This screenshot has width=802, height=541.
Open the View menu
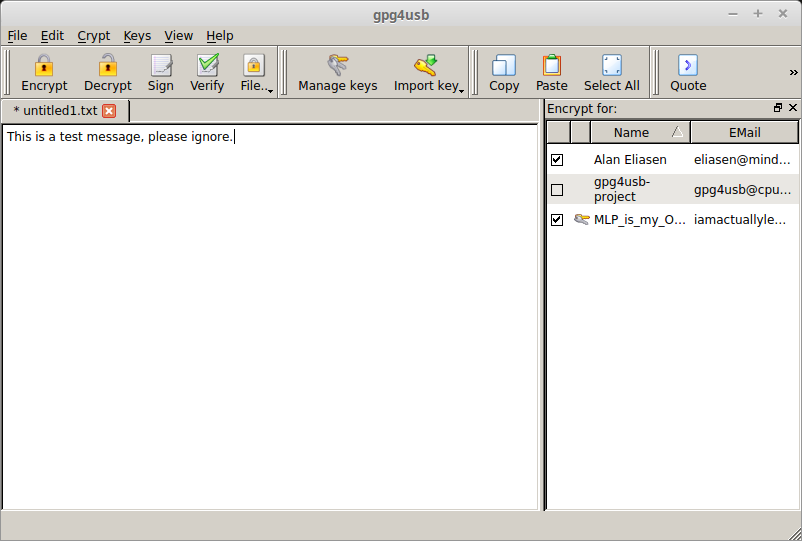[x=179, y=36]
